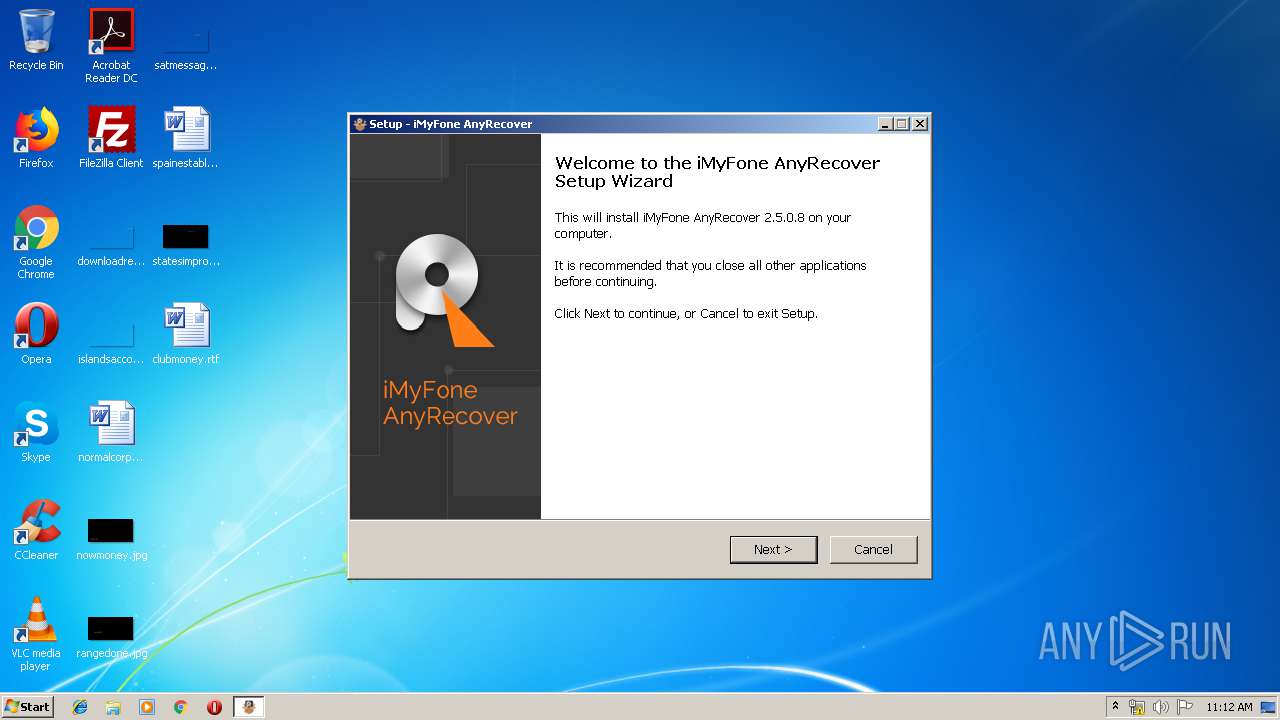Open Action Center flag icon
This screenshot has height=720, width=1280.
1185,707
